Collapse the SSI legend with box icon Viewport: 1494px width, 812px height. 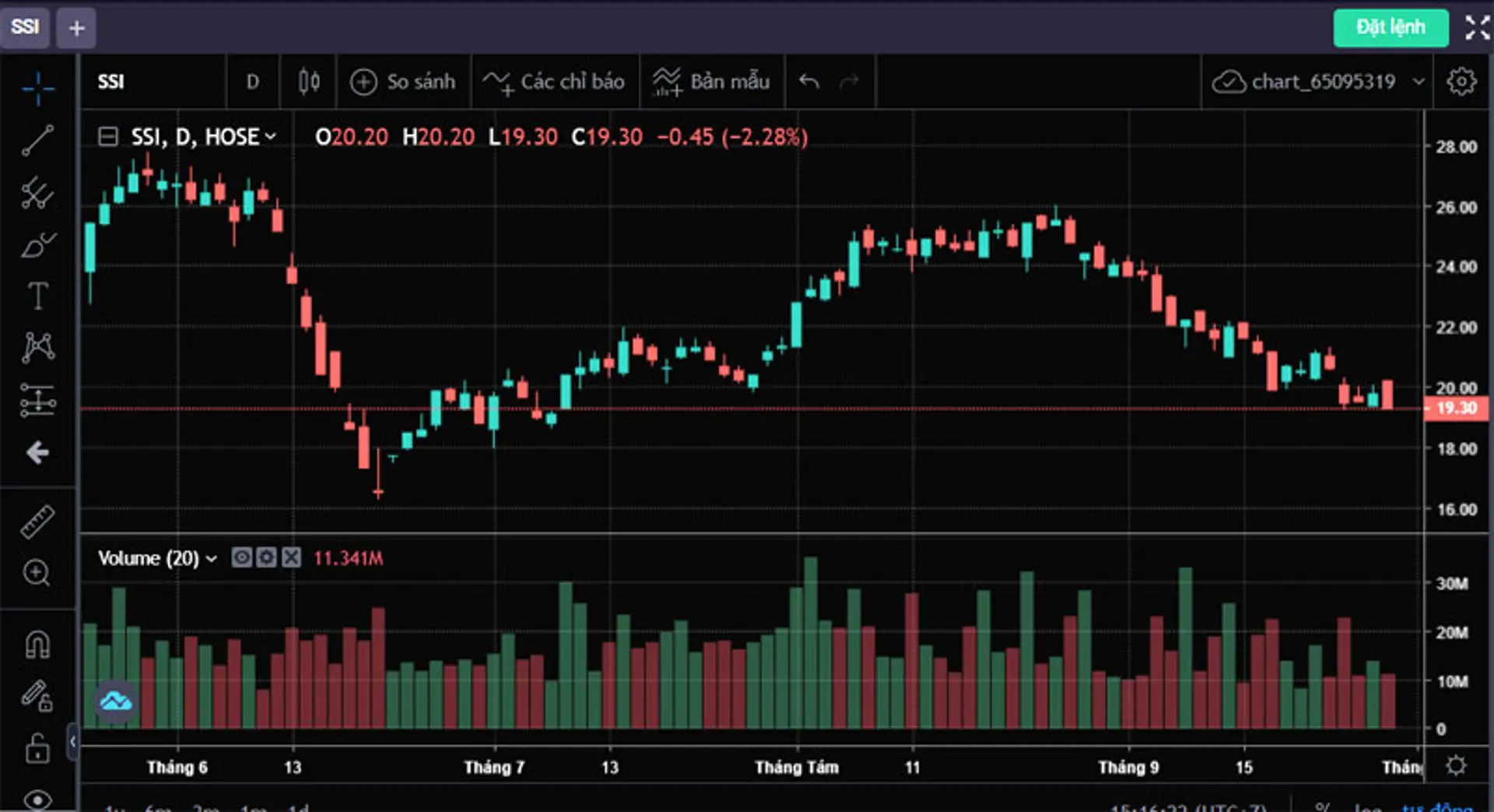click(107, 137)
